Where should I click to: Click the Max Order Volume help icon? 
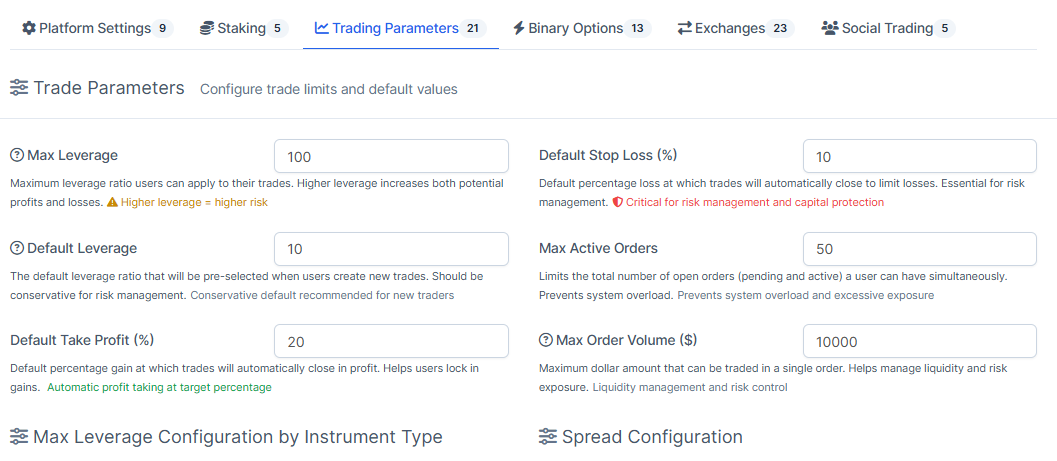546,340
